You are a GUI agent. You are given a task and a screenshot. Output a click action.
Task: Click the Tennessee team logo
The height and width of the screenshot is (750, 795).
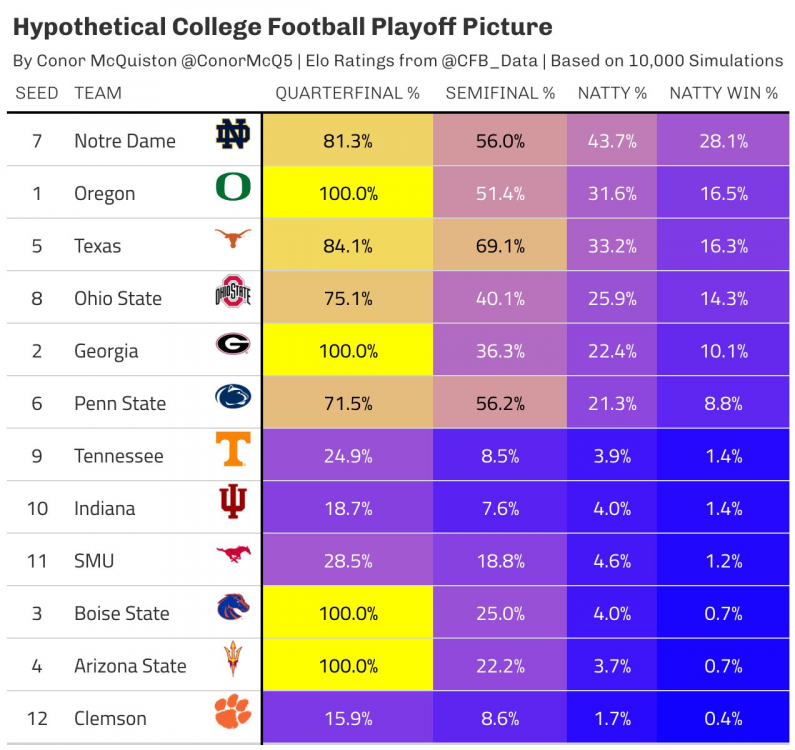tap(233, 451)
